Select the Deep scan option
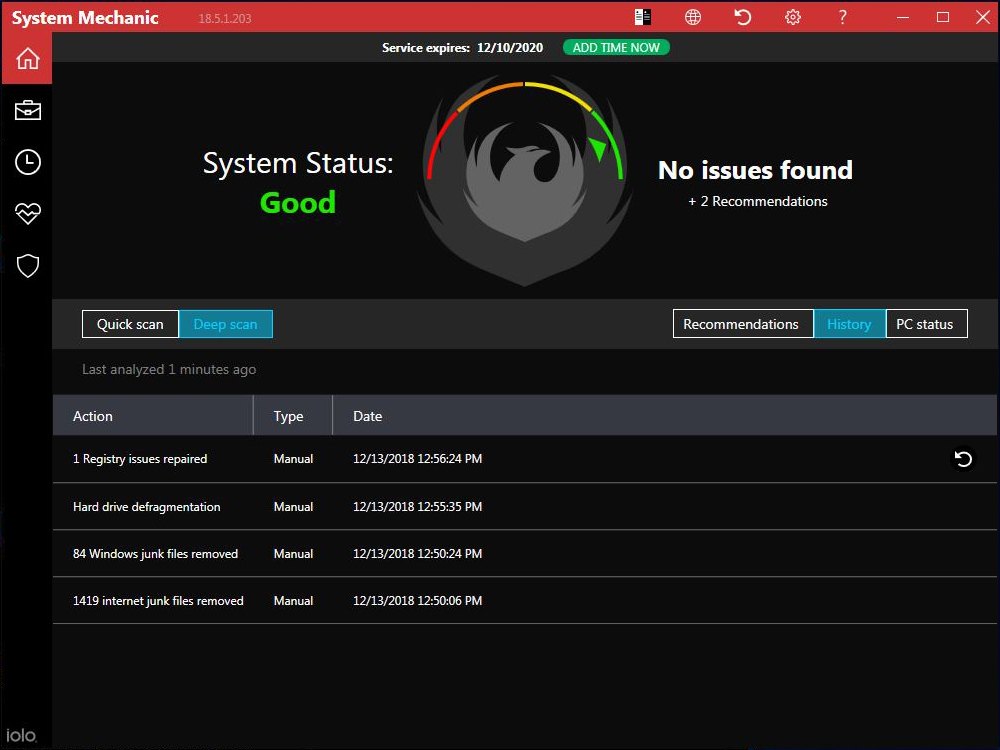 pos(226,324)
